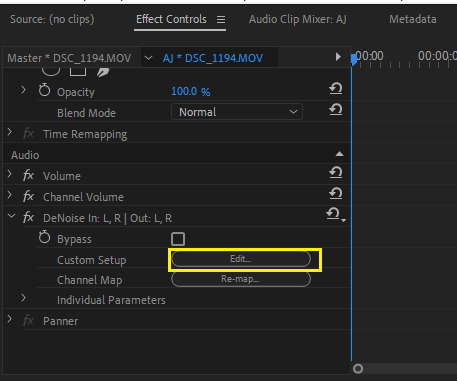This screenshot has height=381, width=457.
Task: Open the Blend Mode dropdown
Action: point(237,112)
